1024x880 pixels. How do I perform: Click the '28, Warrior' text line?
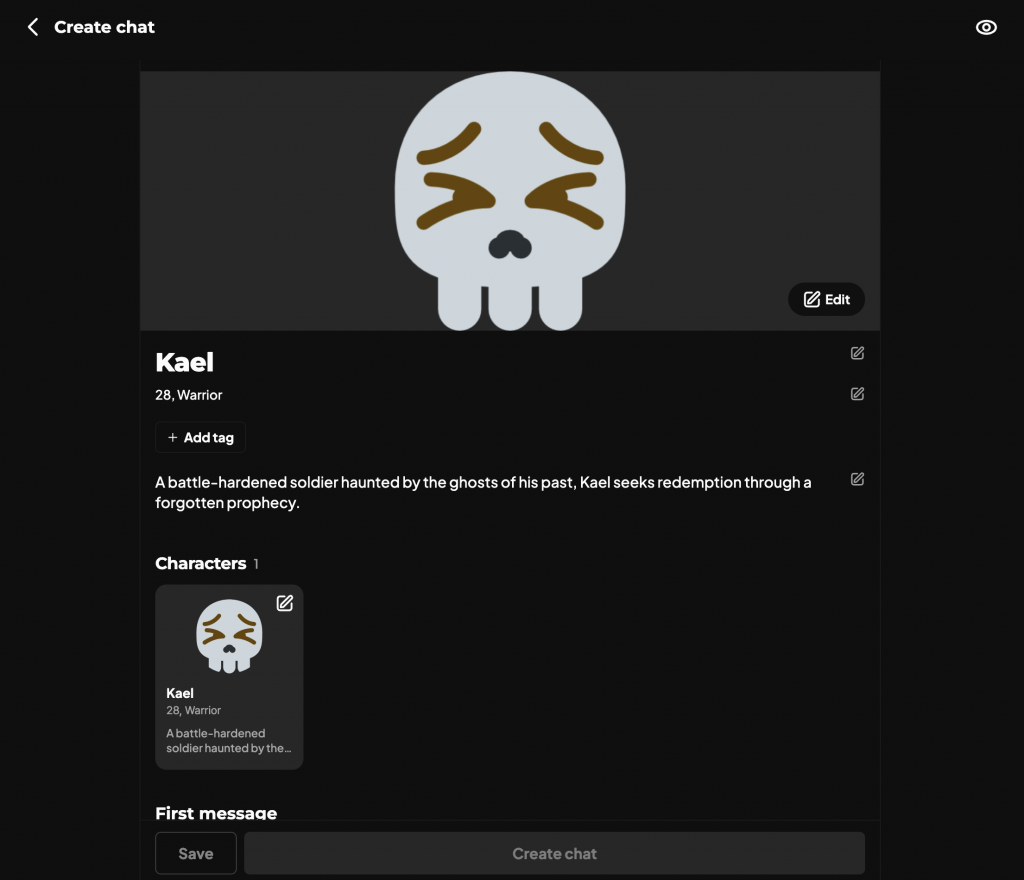[x=189, y=395]
